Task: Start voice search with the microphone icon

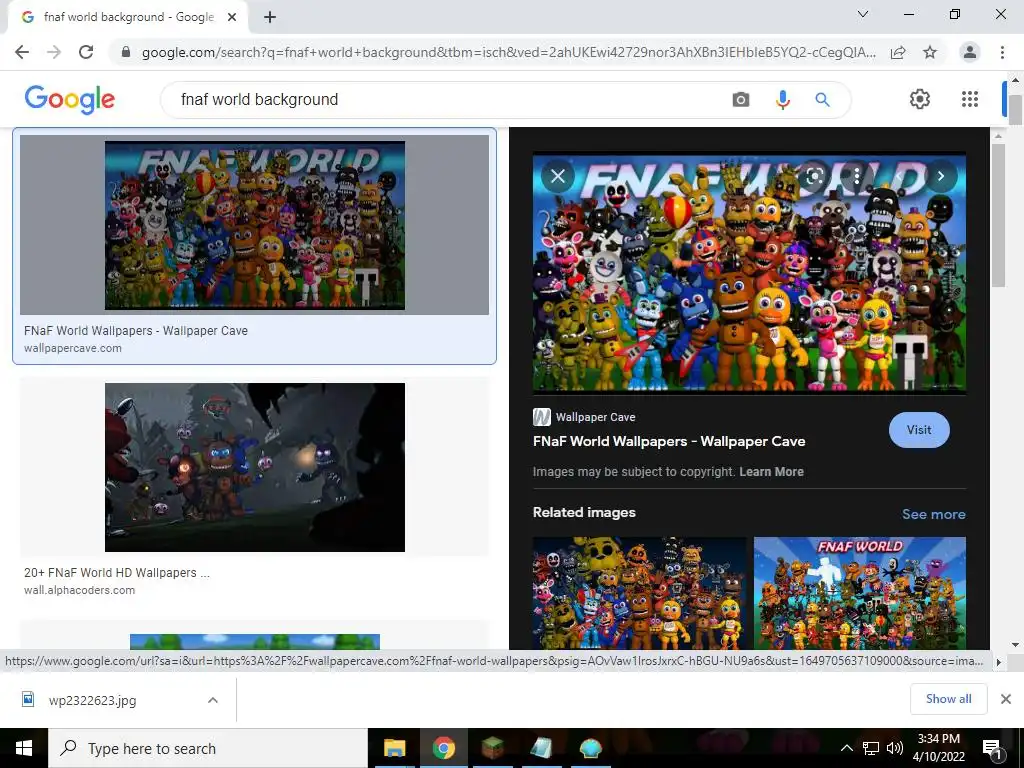Action: (782, 100)
